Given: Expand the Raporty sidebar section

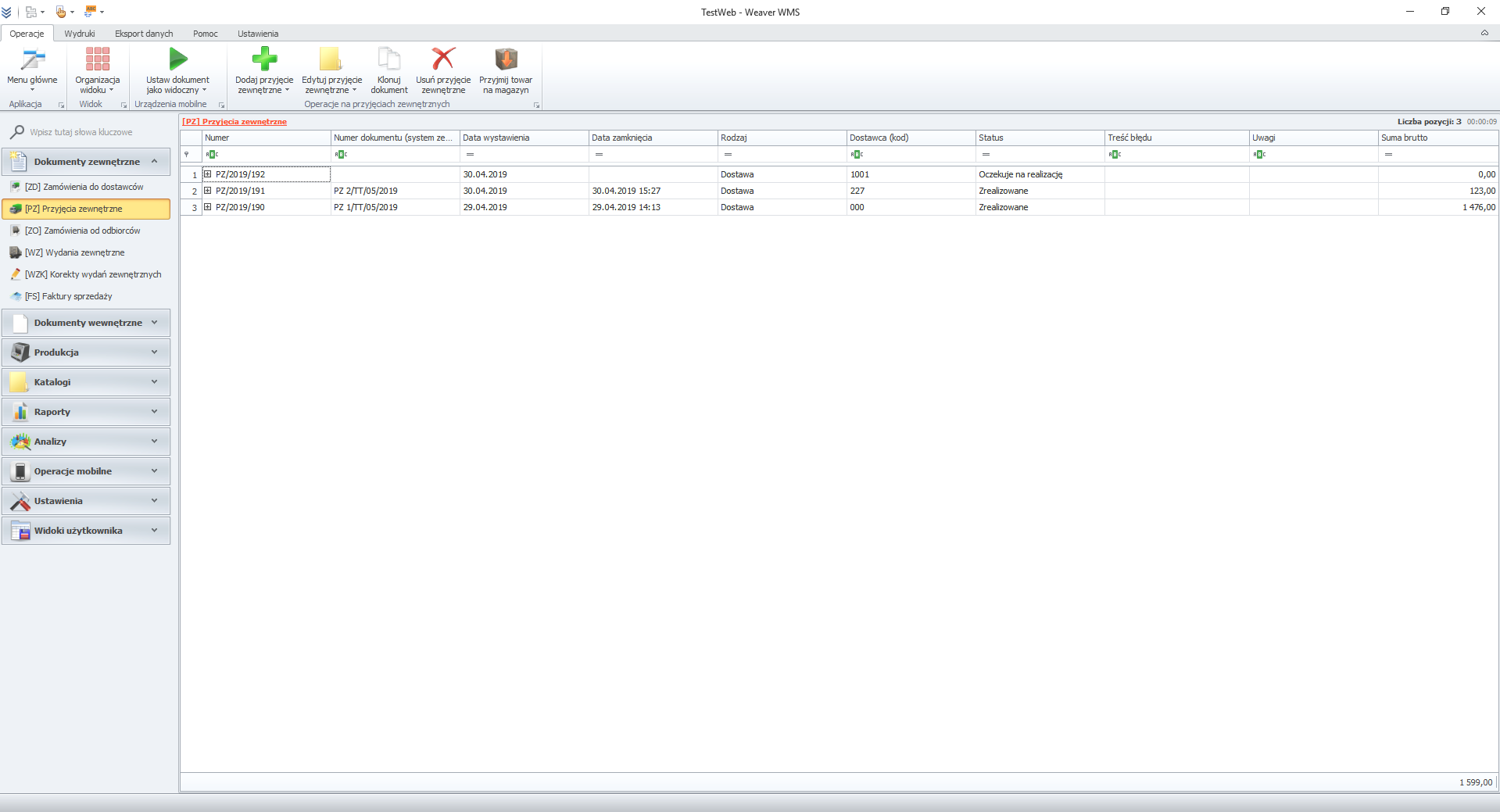Looking at the screenshot, I should 87,412.
